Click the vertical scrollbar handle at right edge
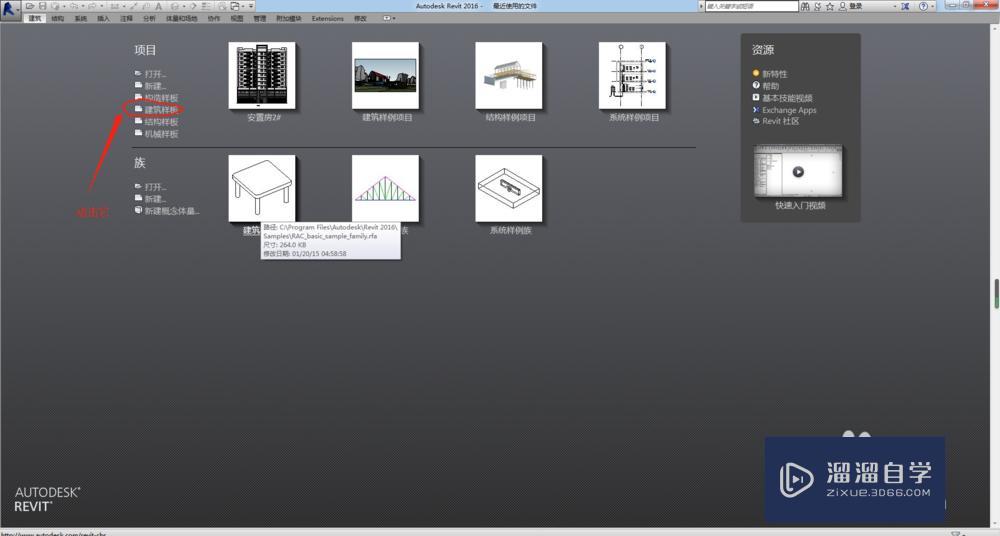The height and width of the screenshot is (536, 1000). coord(996,294)
